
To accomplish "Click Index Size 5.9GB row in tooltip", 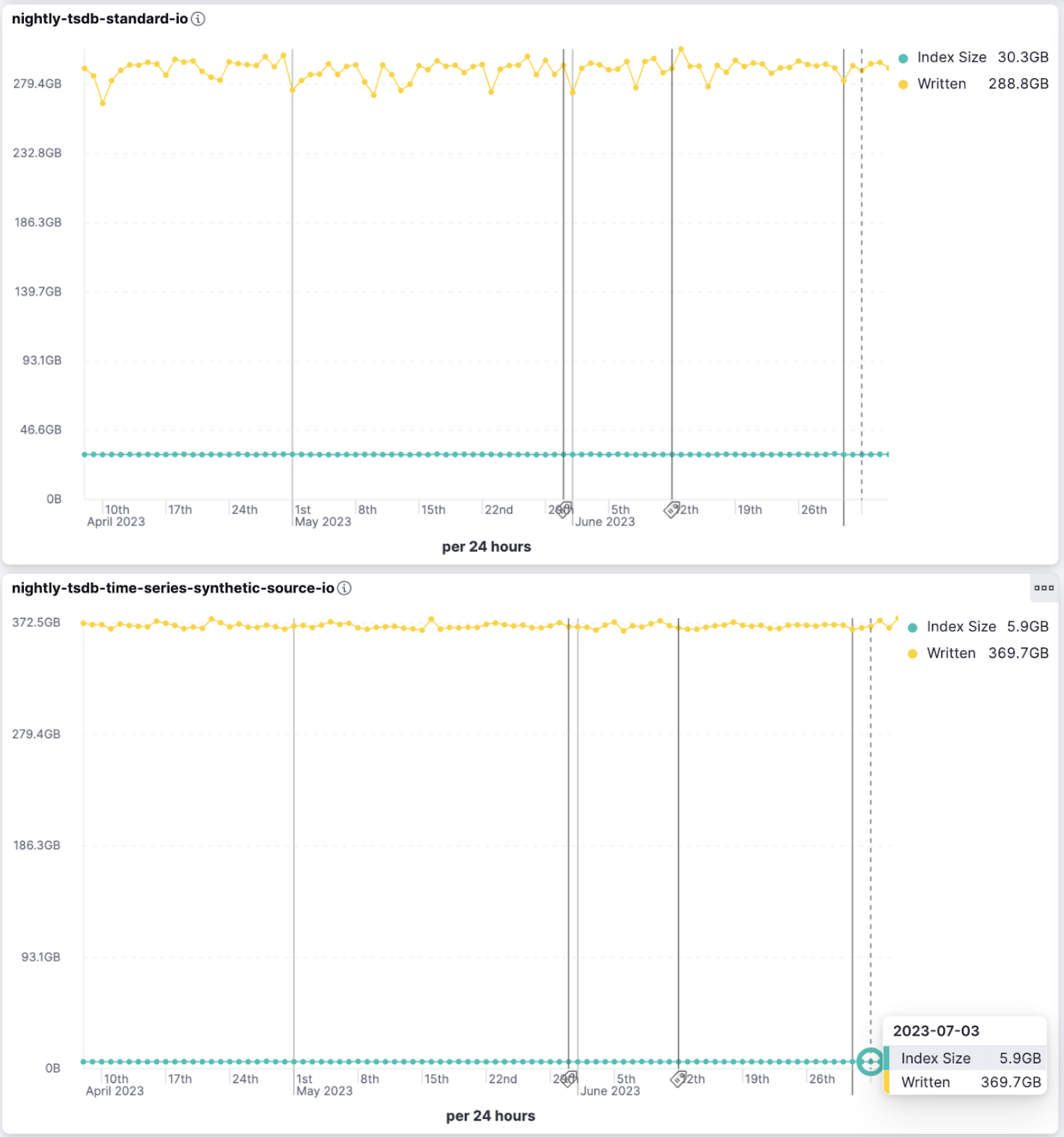I will tap(965, 1058).
